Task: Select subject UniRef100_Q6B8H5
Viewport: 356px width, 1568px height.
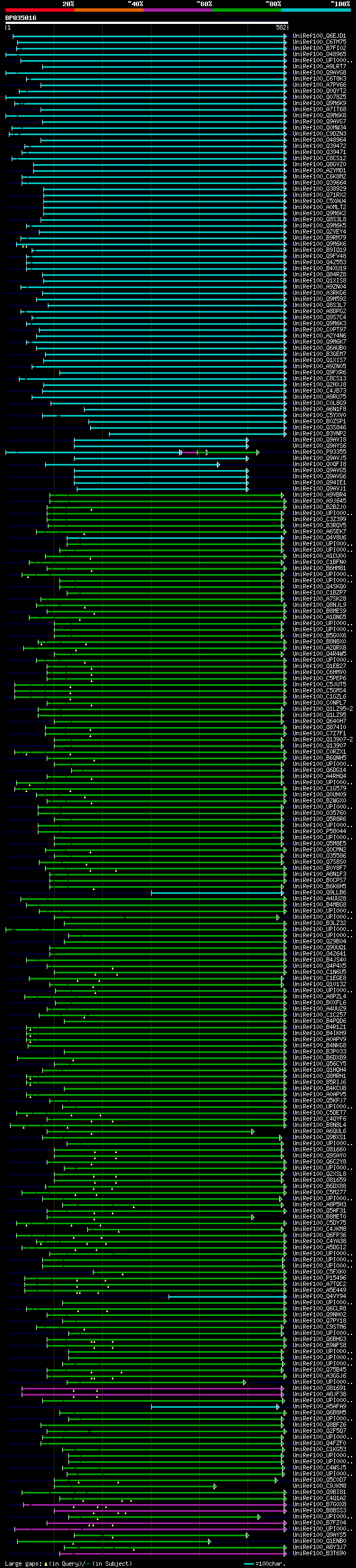Action: coord(319,1412)
